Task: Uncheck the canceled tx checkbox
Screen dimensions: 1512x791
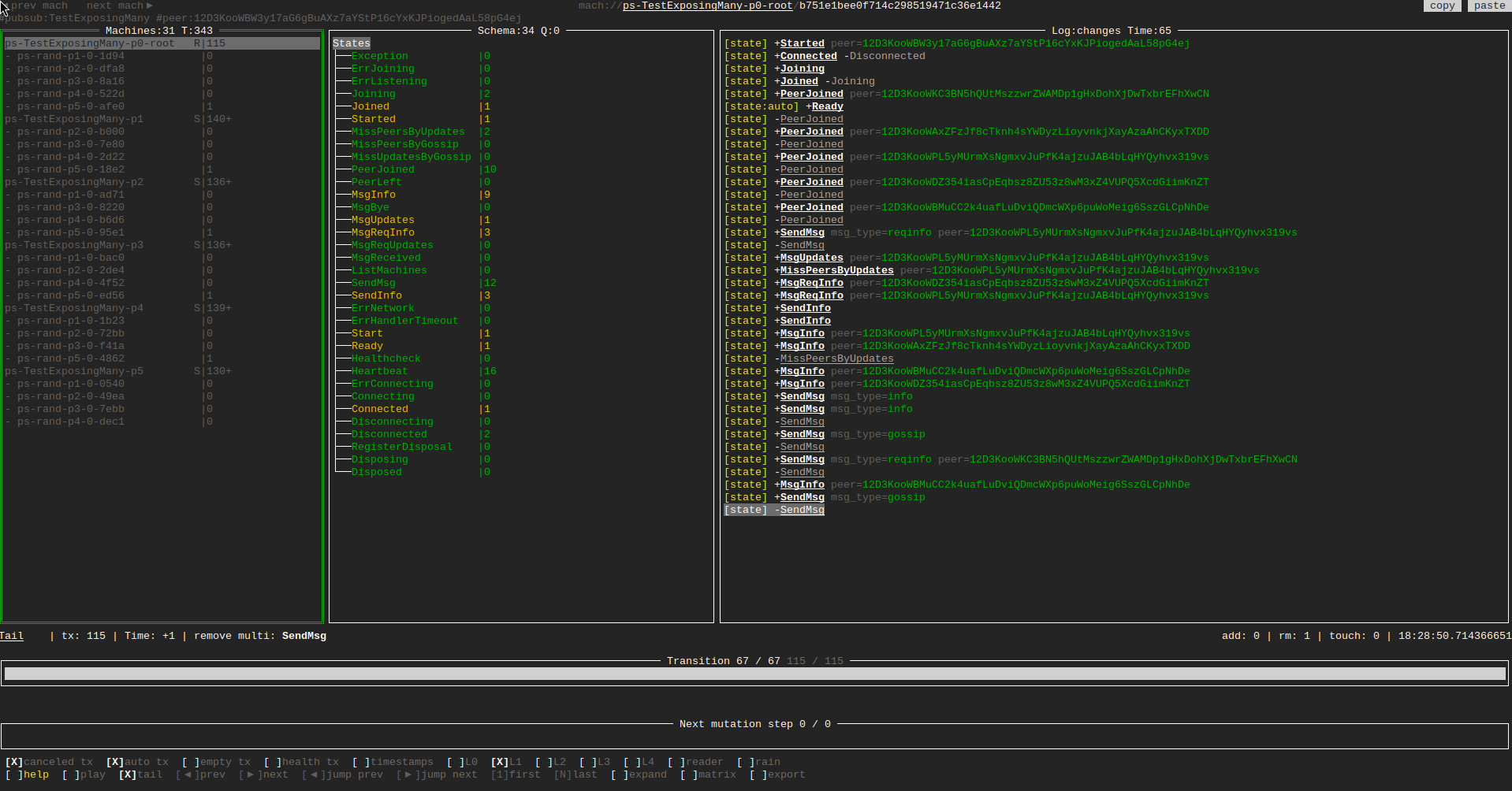Action: tap(49, 762)
